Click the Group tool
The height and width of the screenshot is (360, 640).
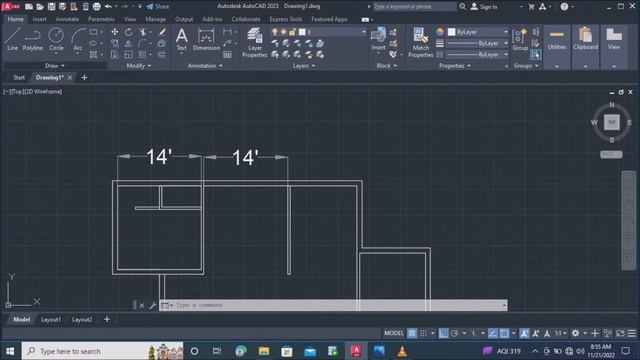click(520, 39)
